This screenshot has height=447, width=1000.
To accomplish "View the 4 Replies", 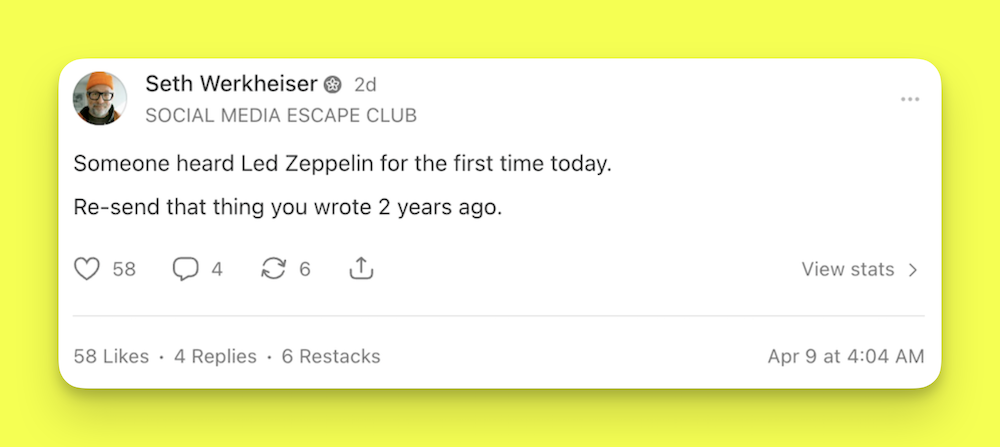I will (215, 356).
